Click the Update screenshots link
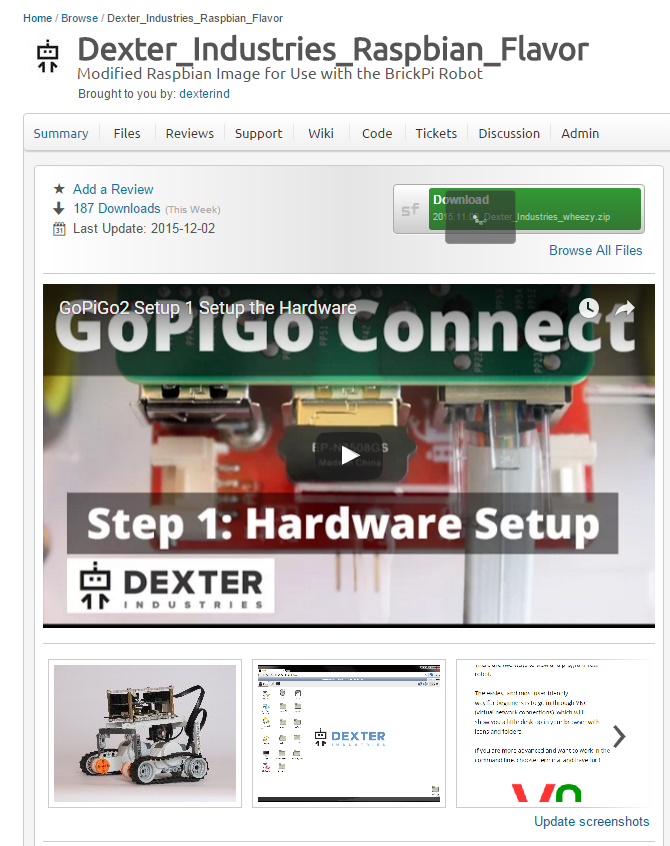Image resolution: width=670 pixels, height=846 pixels. [591, 821]
